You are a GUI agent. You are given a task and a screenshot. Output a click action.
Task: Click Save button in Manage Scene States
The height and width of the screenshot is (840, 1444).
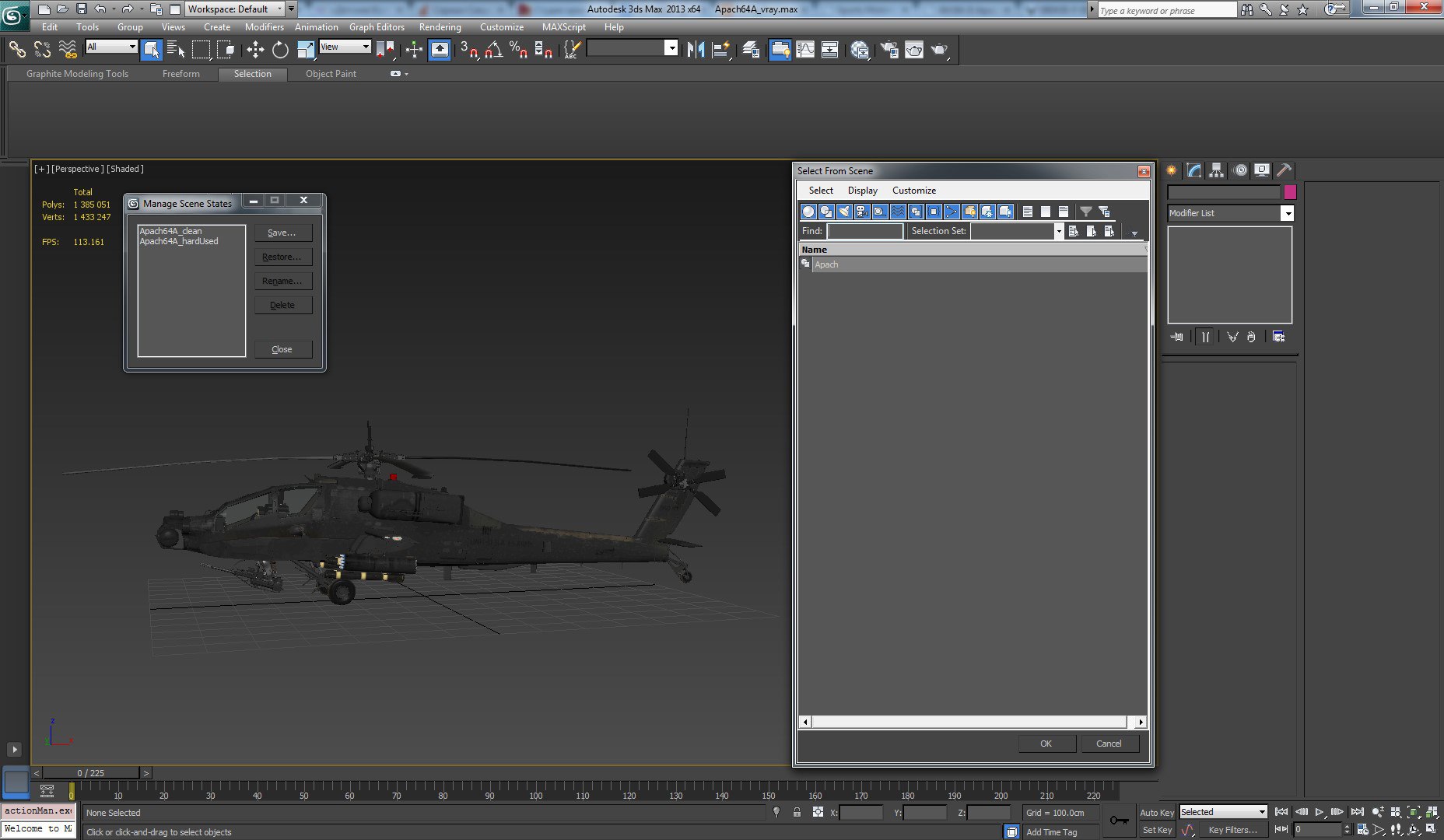coord(283,233)
